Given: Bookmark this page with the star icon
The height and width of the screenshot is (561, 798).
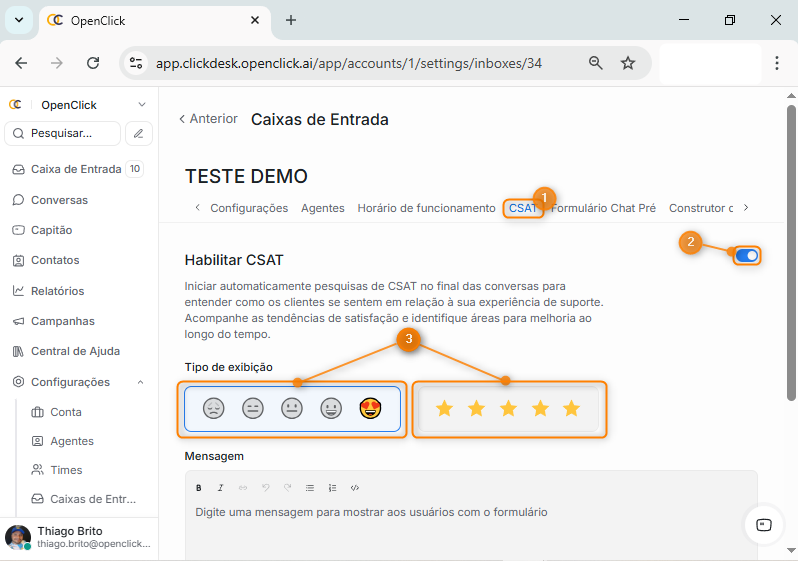Looking at the screenshot, I should tap(628, 63).
